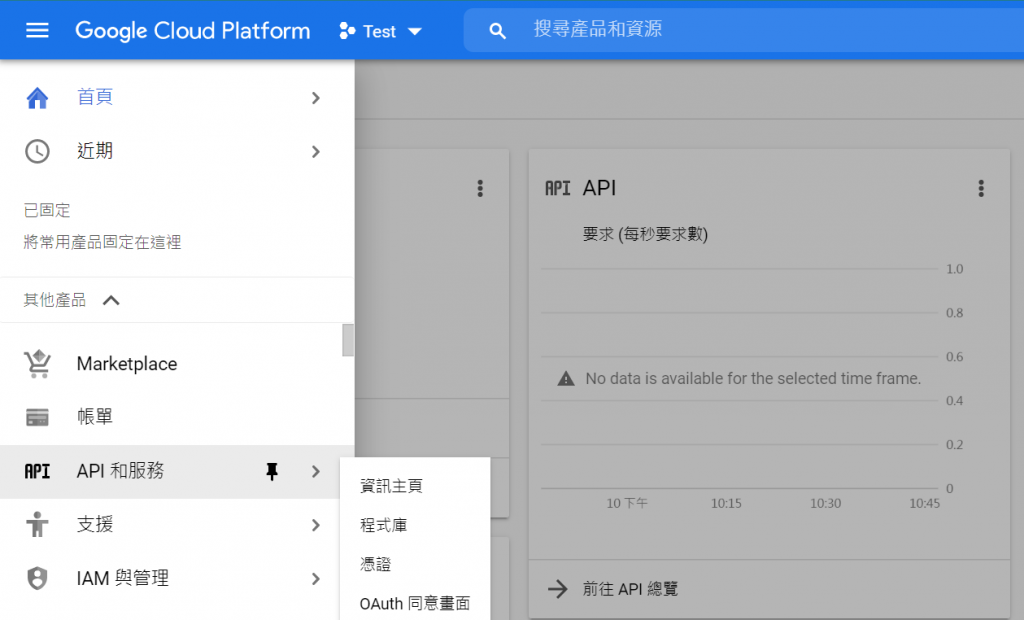
Task: Click the Google Cloud Platform logo
Action: [x=193, y=31]
